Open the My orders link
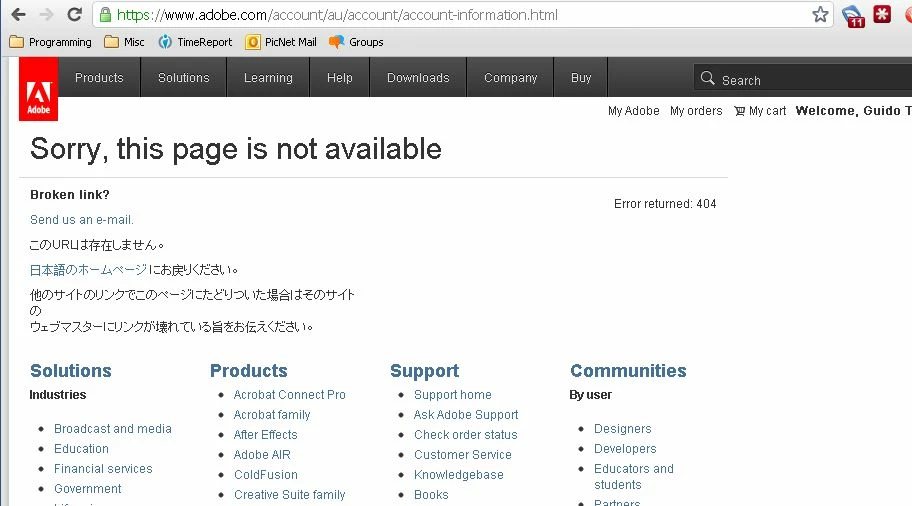 point(696,111)
